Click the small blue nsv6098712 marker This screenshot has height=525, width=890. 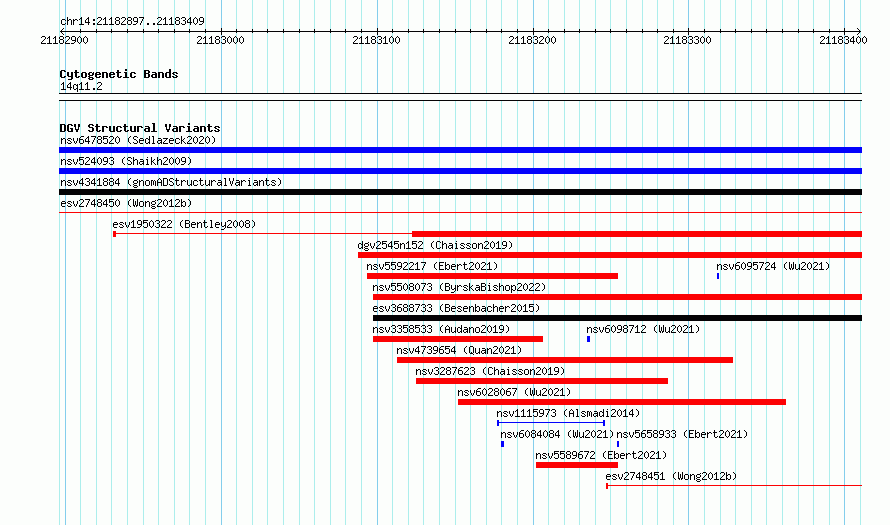[x=589, y=339]
